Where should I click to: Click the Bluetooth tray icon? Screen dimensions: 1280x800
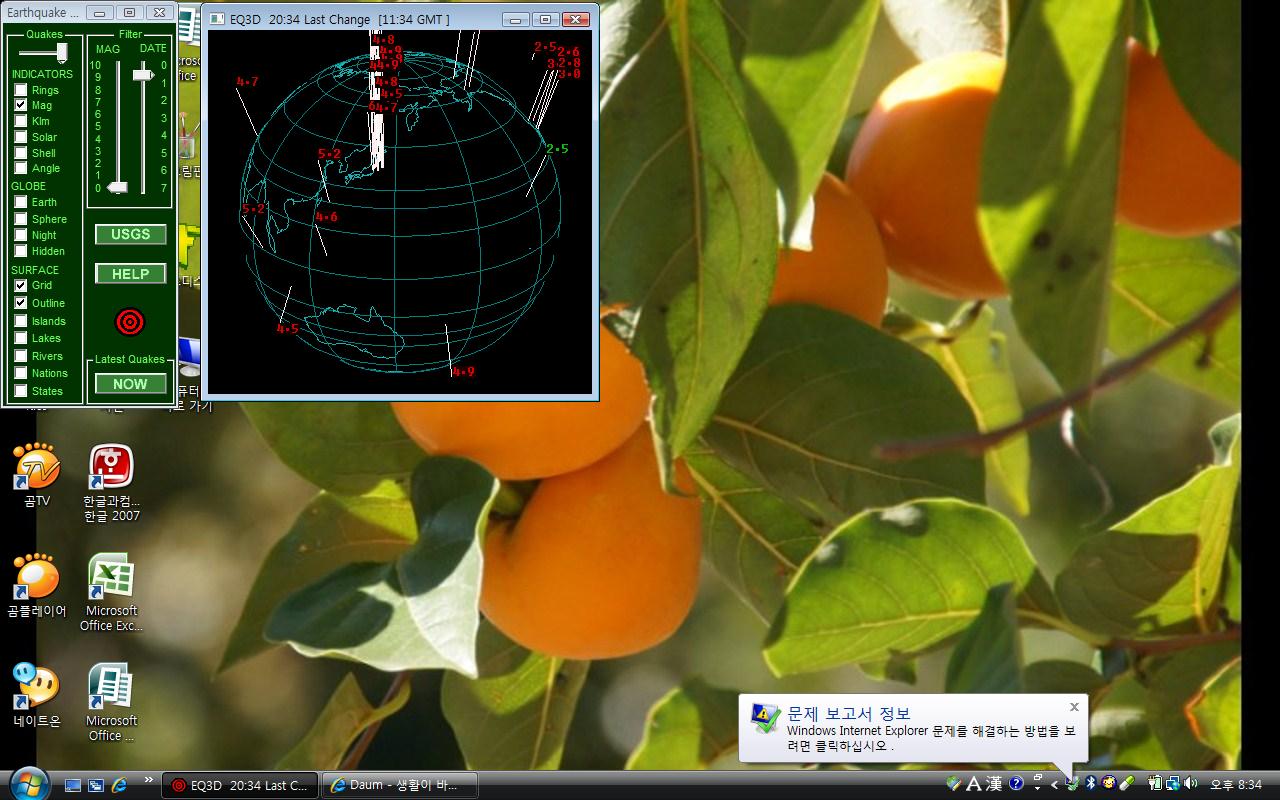pyautogui.click(x=1092, y=784)
